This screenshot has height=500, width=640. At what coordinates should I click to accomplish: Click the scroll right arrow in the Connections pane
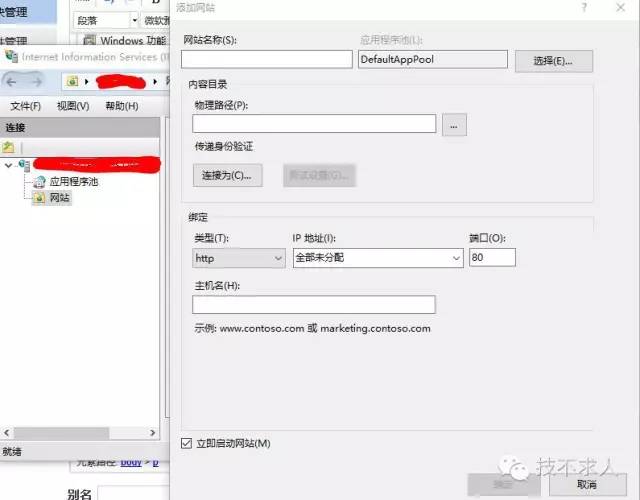[x=153, y=433]
